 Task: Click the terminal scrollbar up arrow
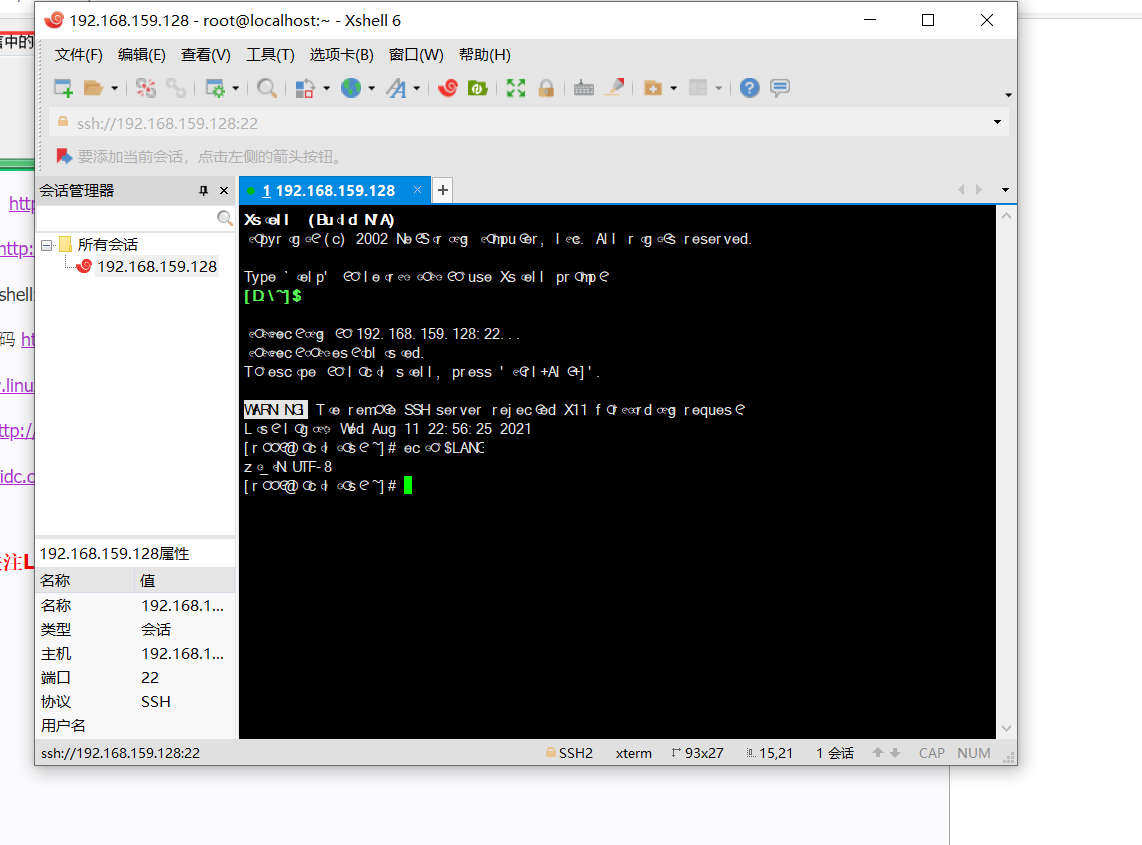(x=1007, y=216)
